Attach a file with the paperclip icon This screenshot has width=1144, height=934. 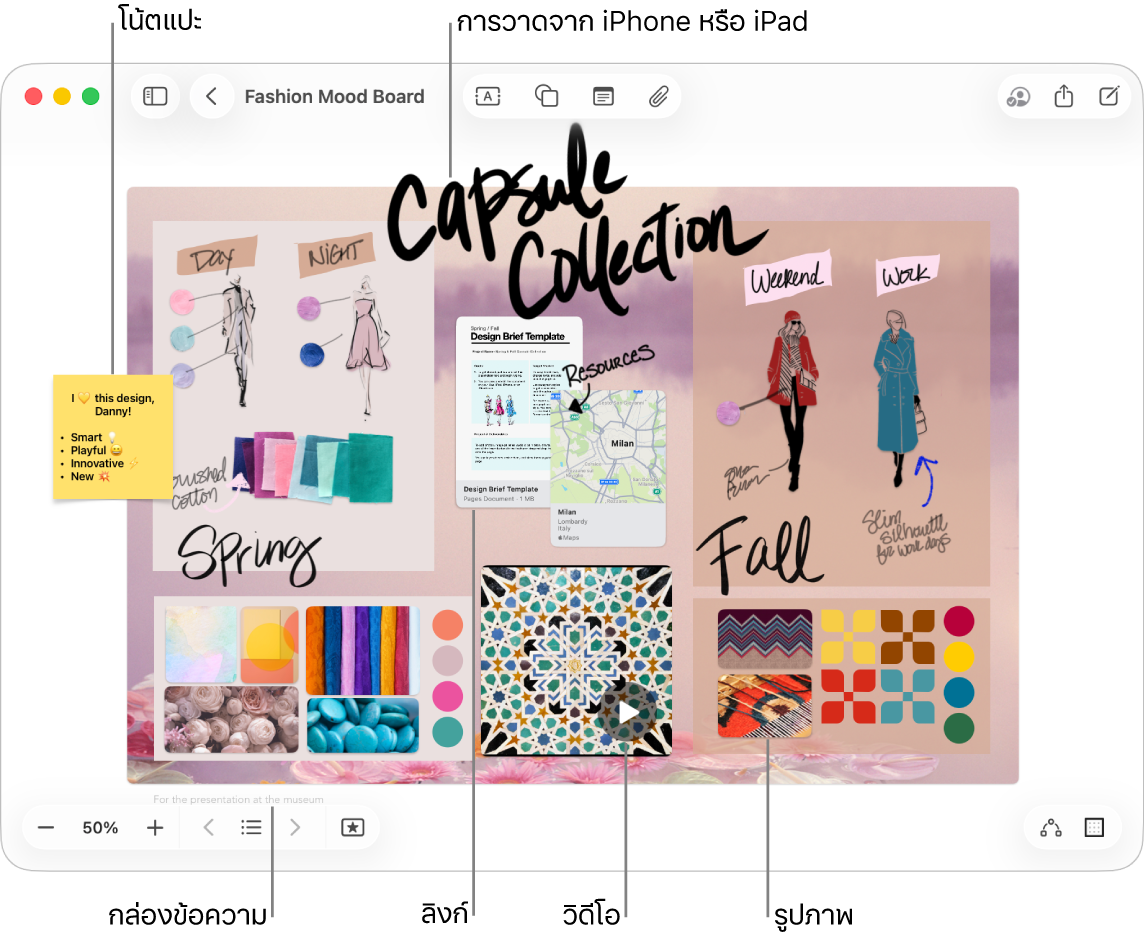pyautogui.click(x=657, y=96)
